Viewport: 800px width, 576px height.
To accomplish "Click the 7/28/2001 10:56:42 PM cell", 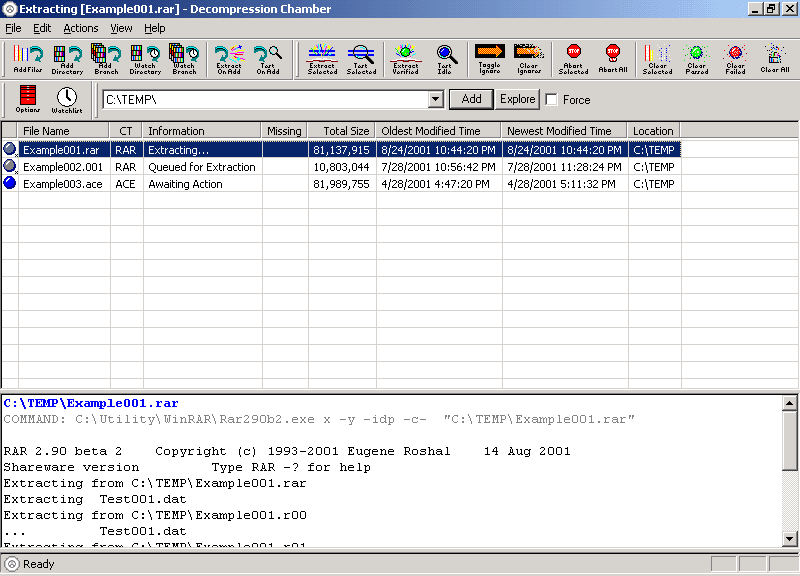I will pos(438,167).
